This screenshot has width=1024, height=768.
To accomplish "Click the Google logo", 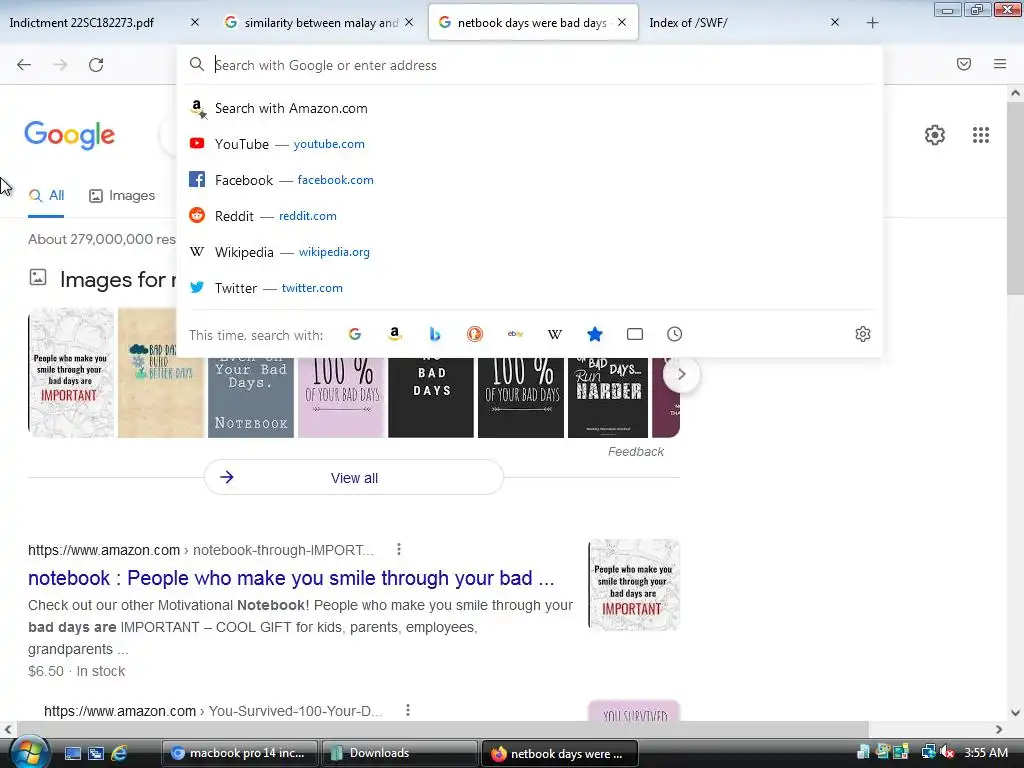I will tap(70, 135).
